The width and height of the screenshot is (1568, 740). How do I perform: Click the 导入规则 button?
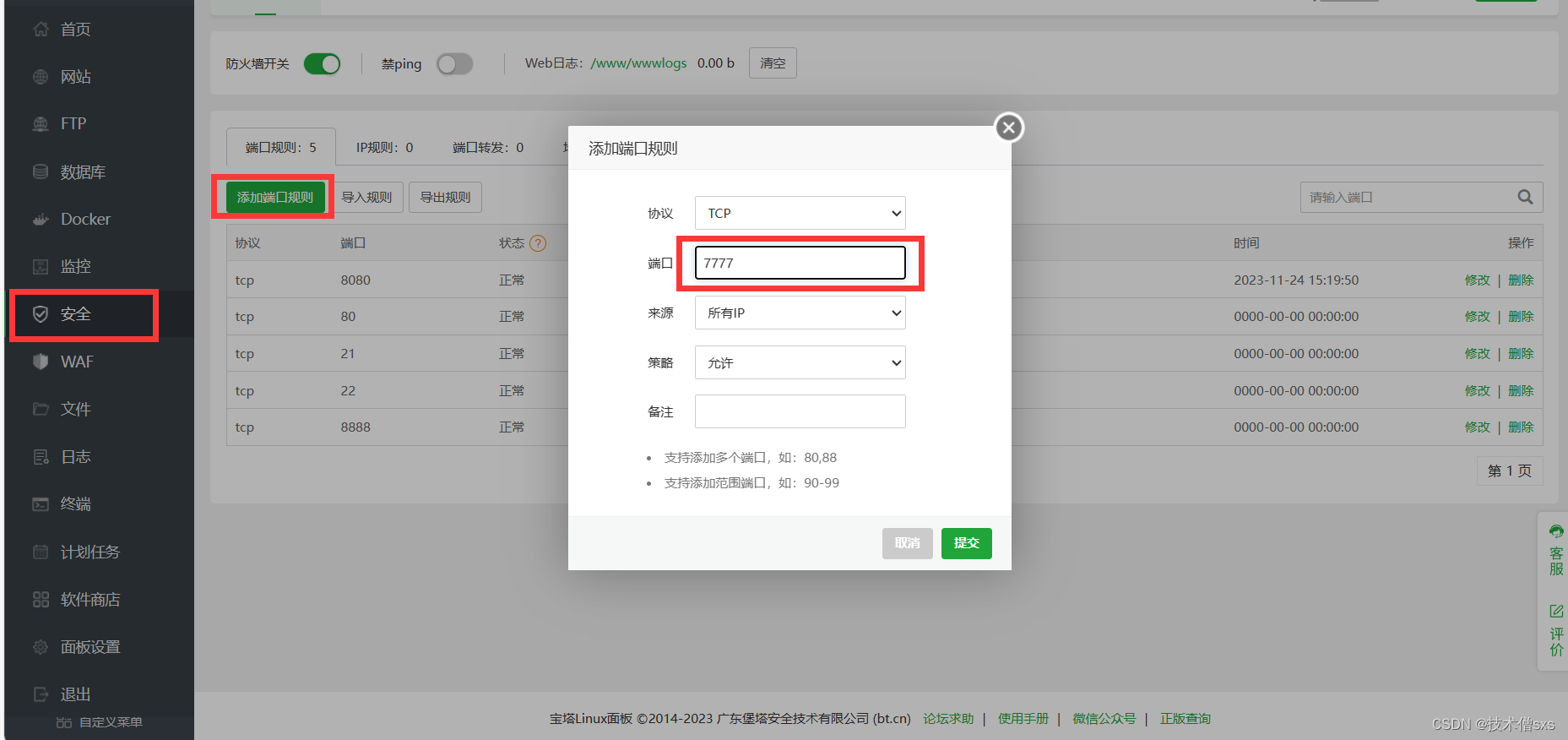click(366, 197)
